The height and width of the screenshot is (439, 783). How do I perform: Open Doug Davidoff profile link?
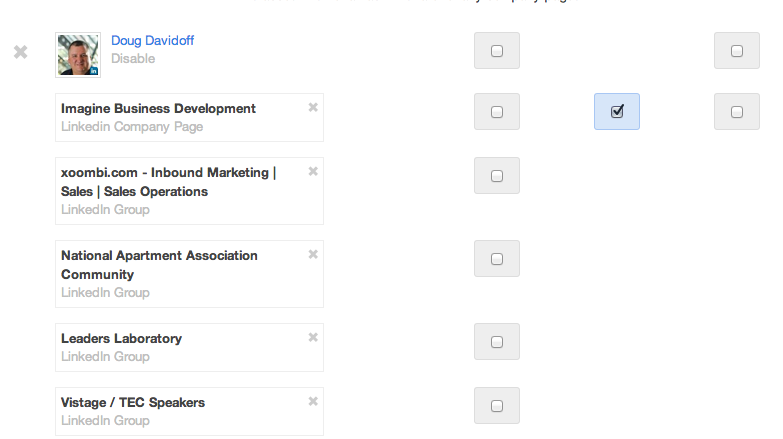click(152, 40)
